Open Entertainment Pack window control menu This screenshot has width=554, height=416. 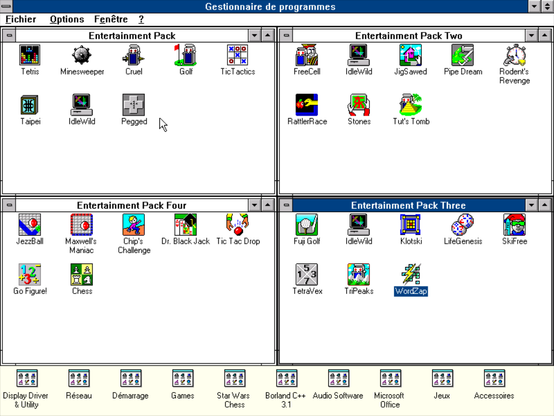coord(9,35)
